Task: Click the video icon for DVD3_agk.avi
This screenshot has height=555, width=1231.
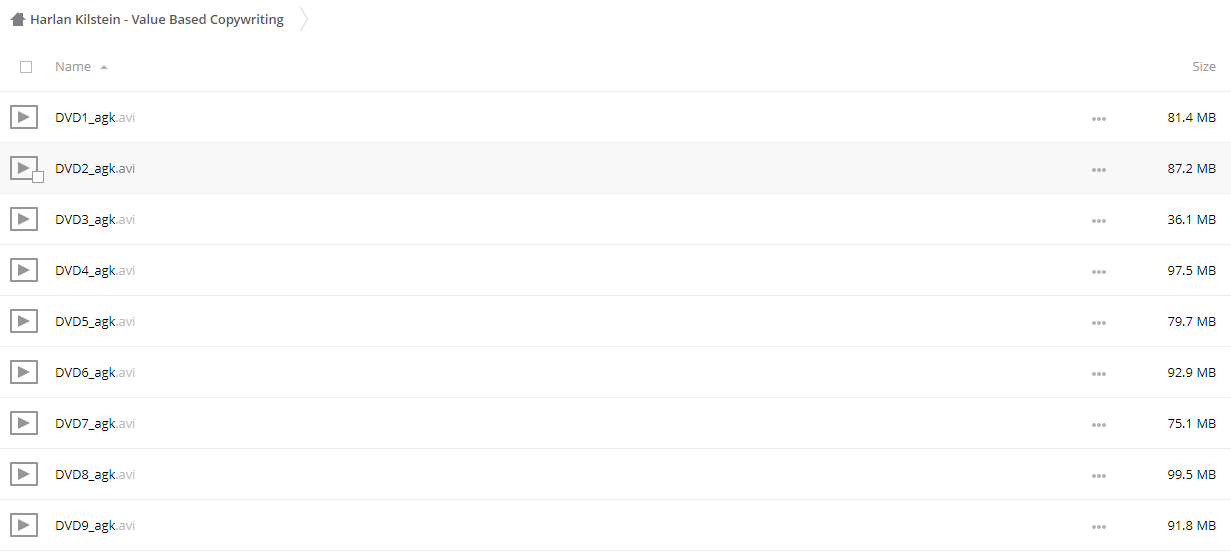Action: [24, 220]
